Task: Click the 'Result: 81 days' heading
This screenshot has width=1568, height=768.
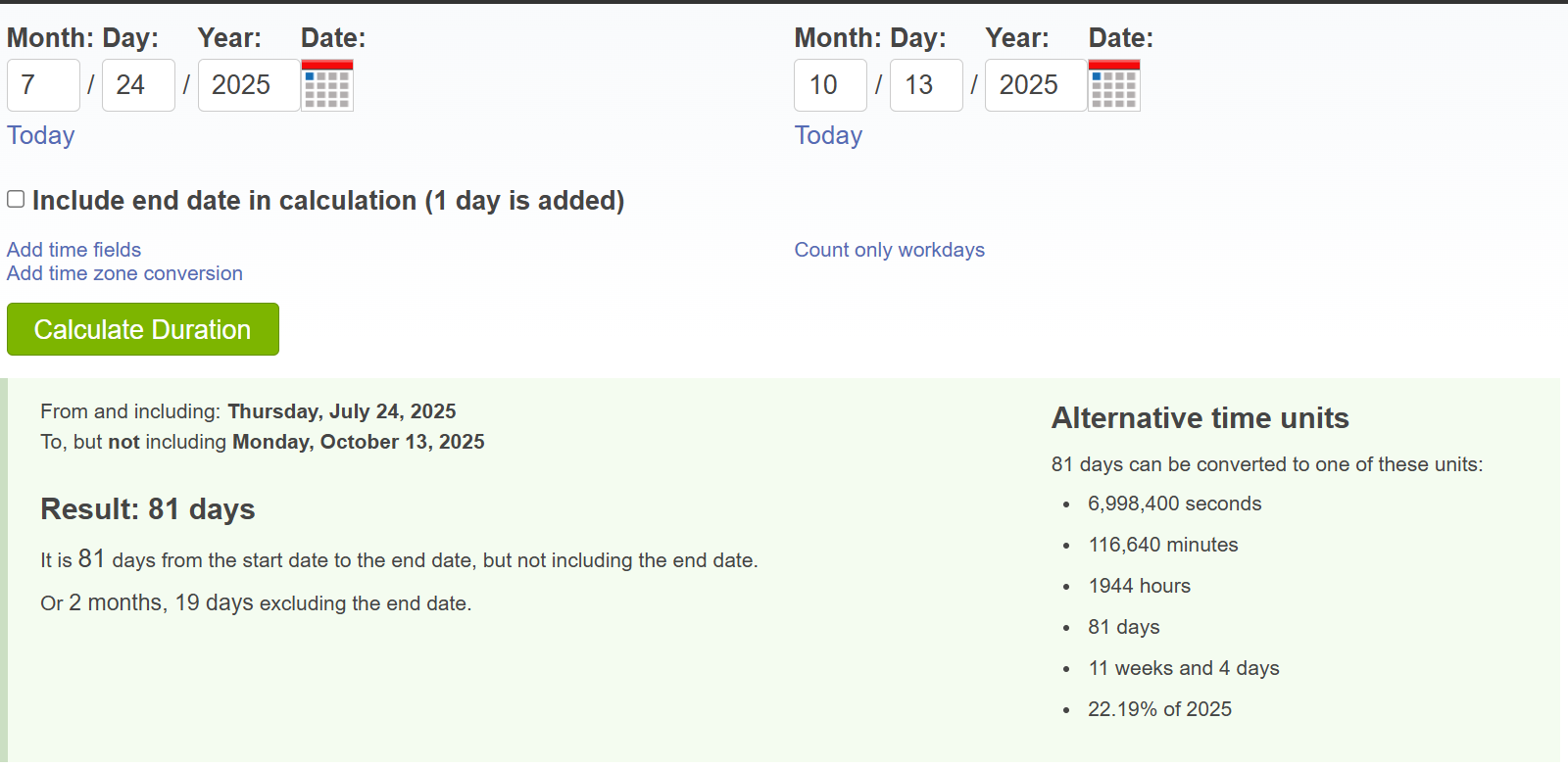Action: tap(148, 509)
